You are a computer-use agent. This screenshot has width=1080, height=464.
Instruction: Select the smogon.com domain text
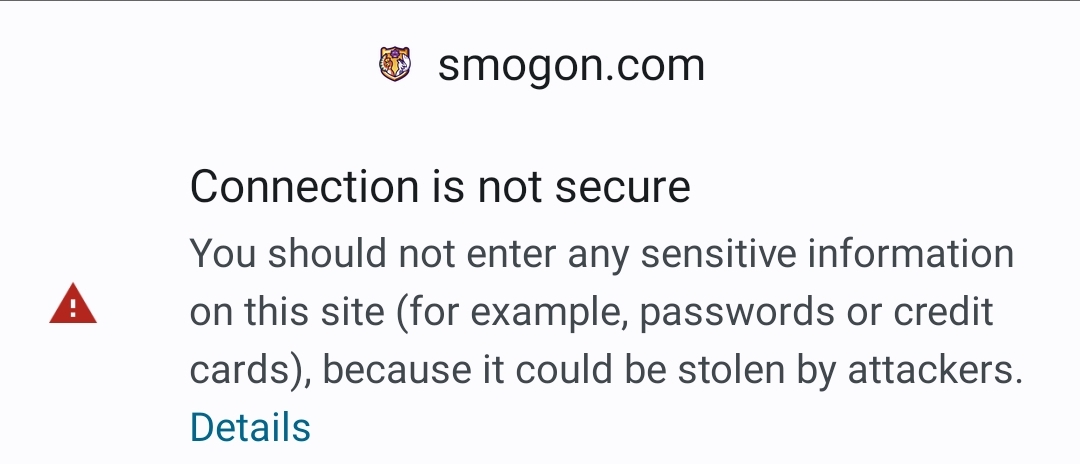[x=571, y=66]
